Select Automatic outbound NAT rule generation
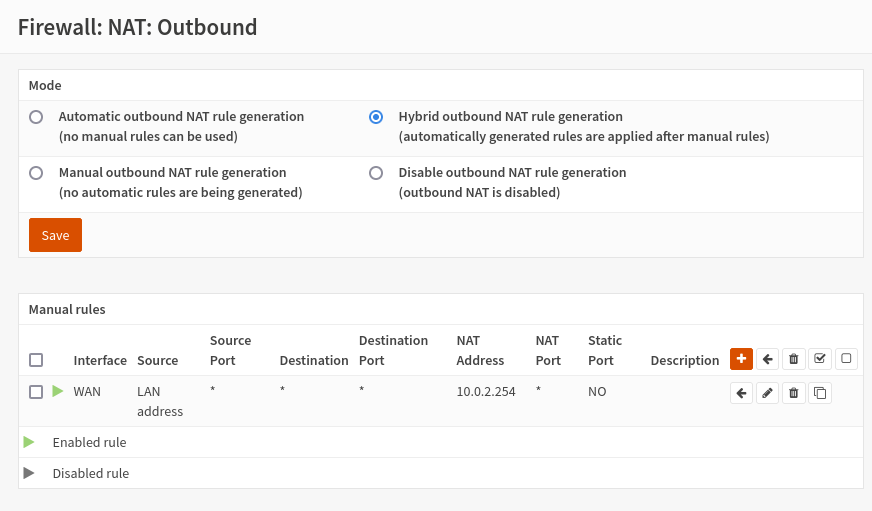Screen dimensions: 872x511 (x=36, y=117)
